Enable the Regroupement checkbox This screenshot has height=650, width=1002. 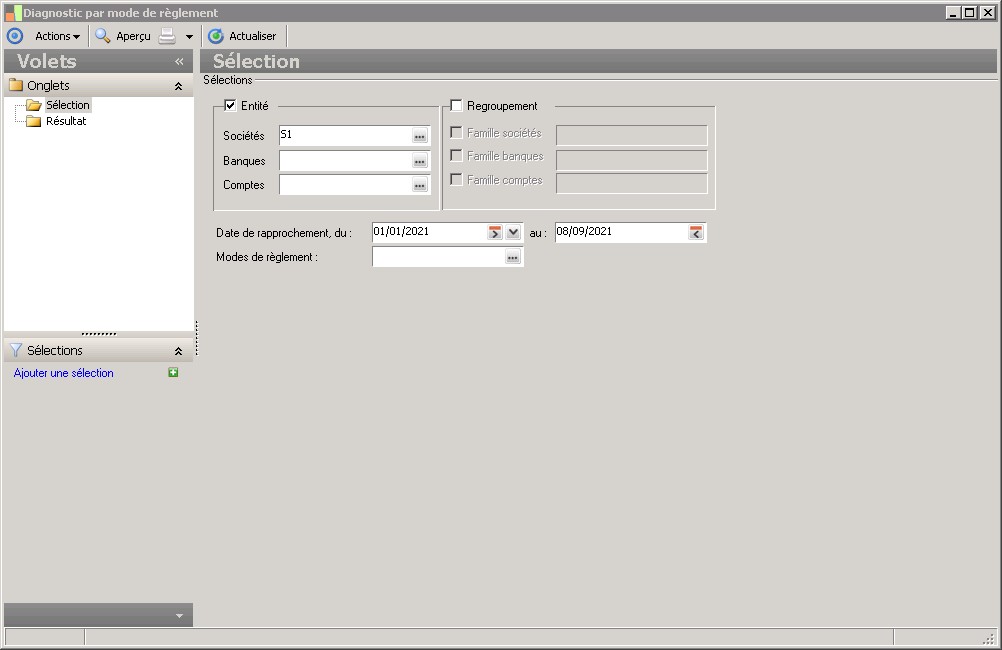(x=456, y=105)
